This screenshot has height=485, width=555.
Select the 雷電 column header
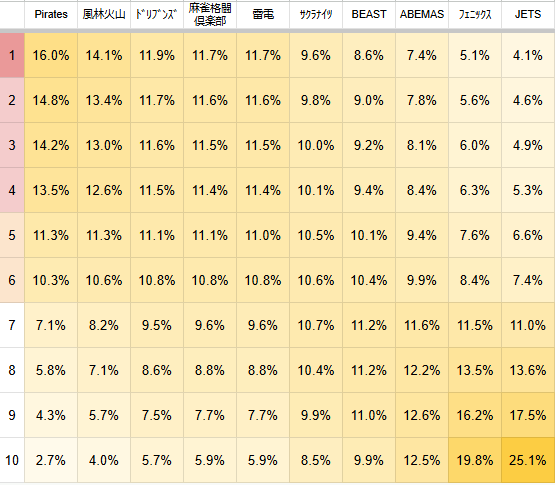coord(263,15)
